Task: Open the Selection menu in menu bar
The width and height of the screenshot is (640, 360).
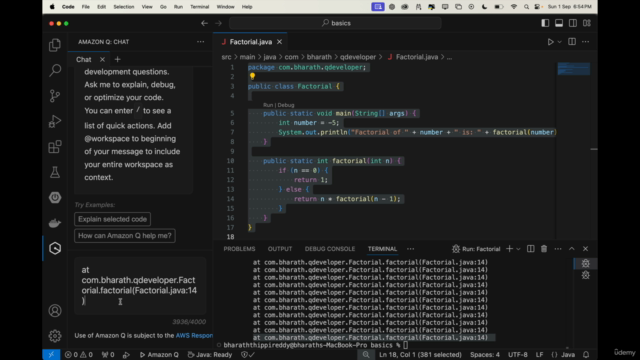Action: [124, 7]
